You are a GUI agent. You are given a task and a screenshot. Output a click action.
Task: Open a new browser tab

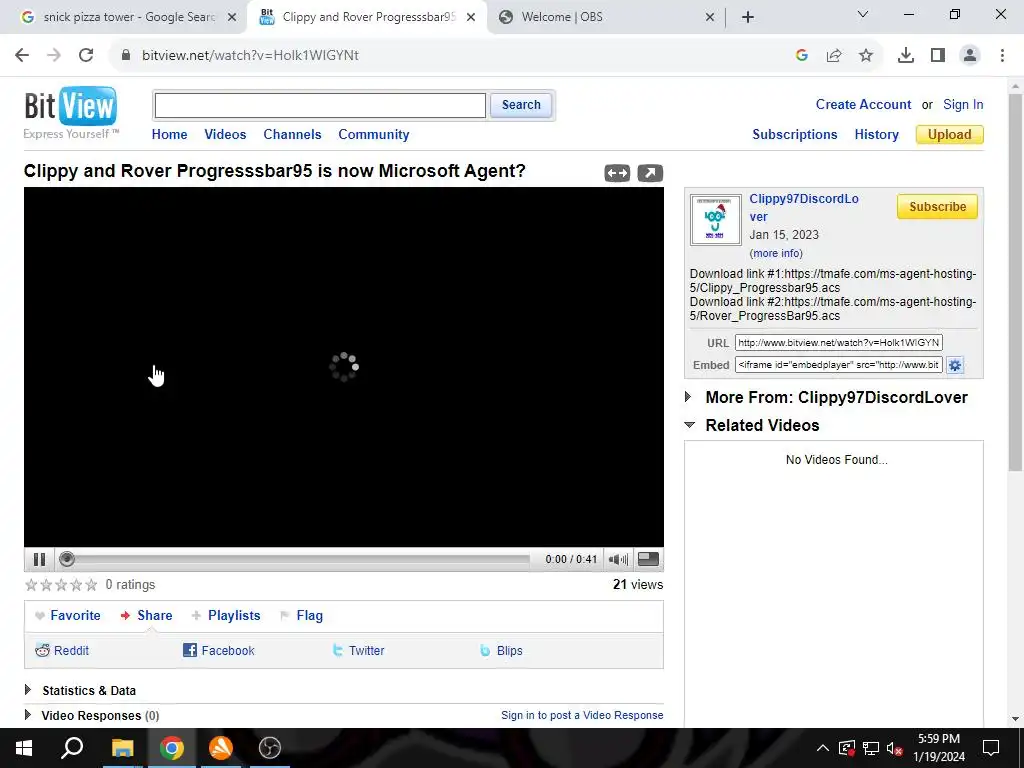click(x=748, y=17)
